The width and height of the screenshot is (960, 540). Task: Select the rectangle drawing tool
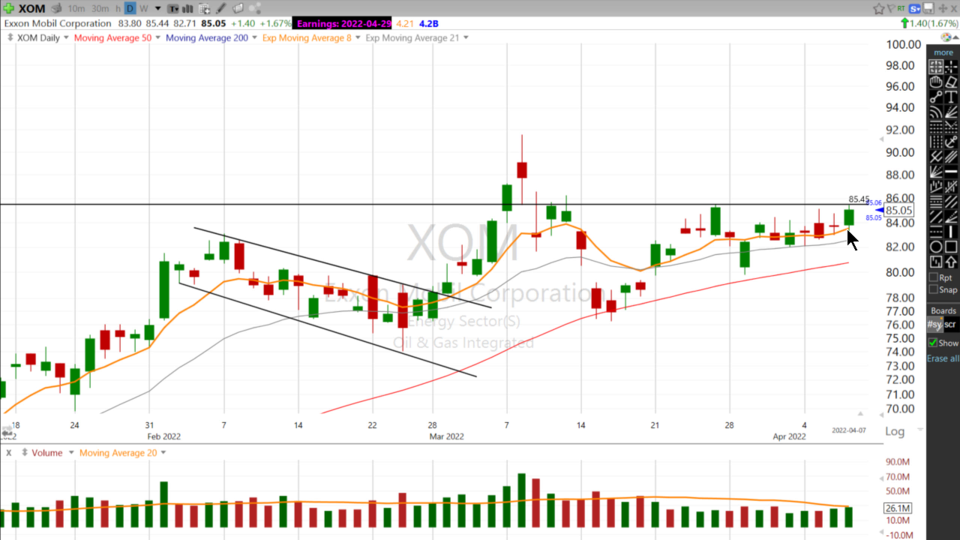coord(951,247)
